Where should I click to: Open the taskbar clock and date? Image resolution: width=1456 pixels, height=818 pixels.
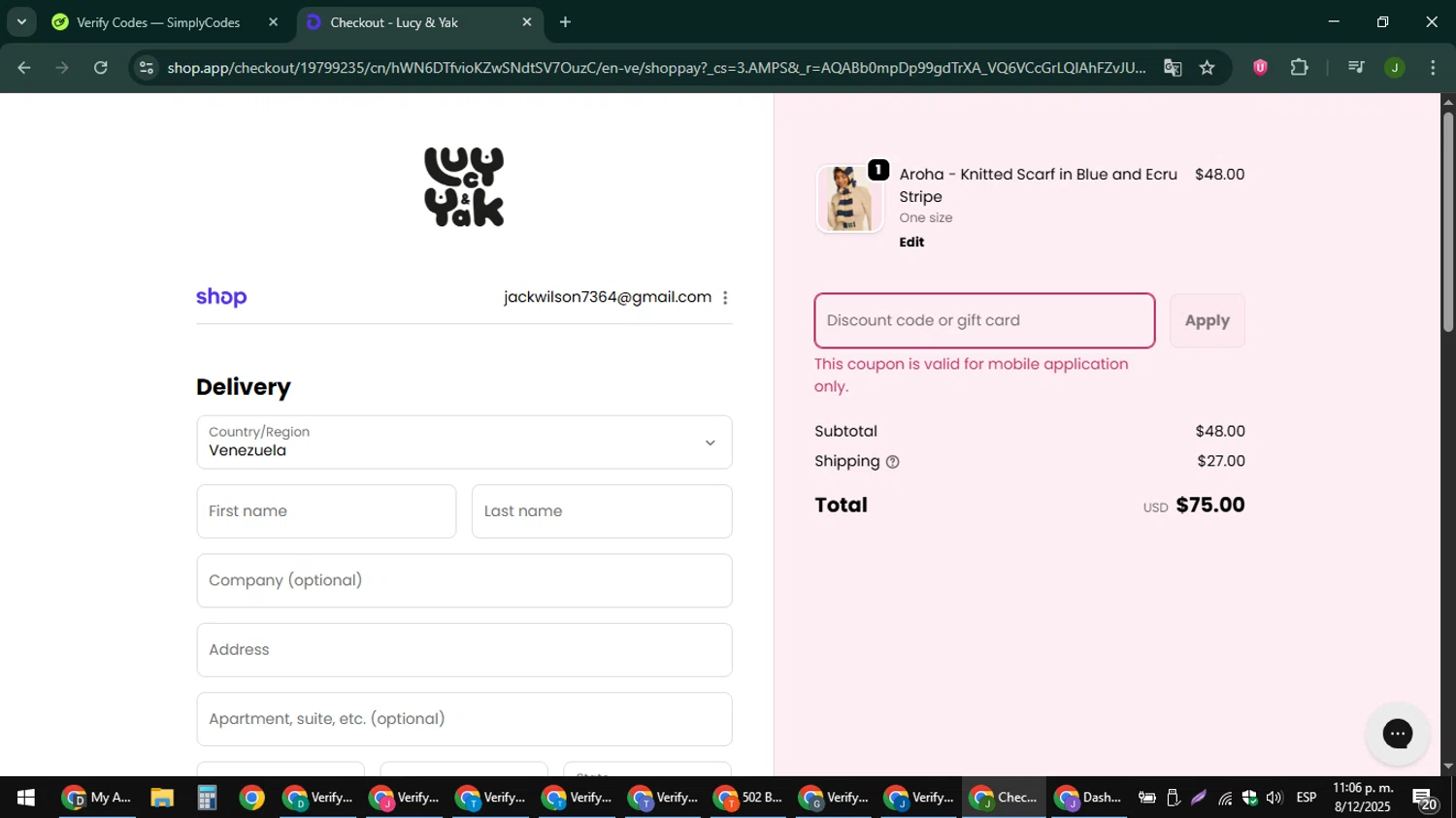pyautogui.click(x=1363, y=798)
